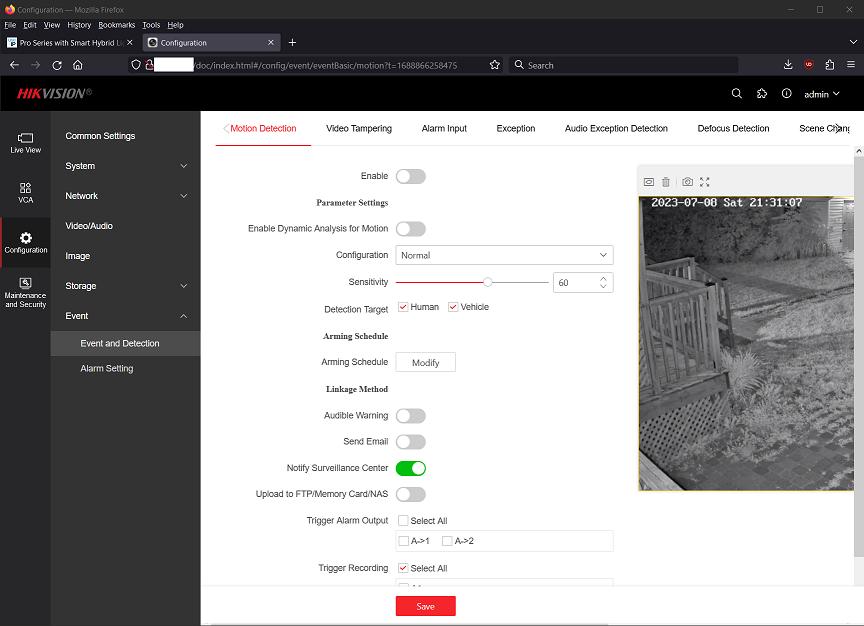This screenshot has height=626, width=864.
Task: Disable the Notify Surveillance Center toggle
Action: [x=410, y=468]
